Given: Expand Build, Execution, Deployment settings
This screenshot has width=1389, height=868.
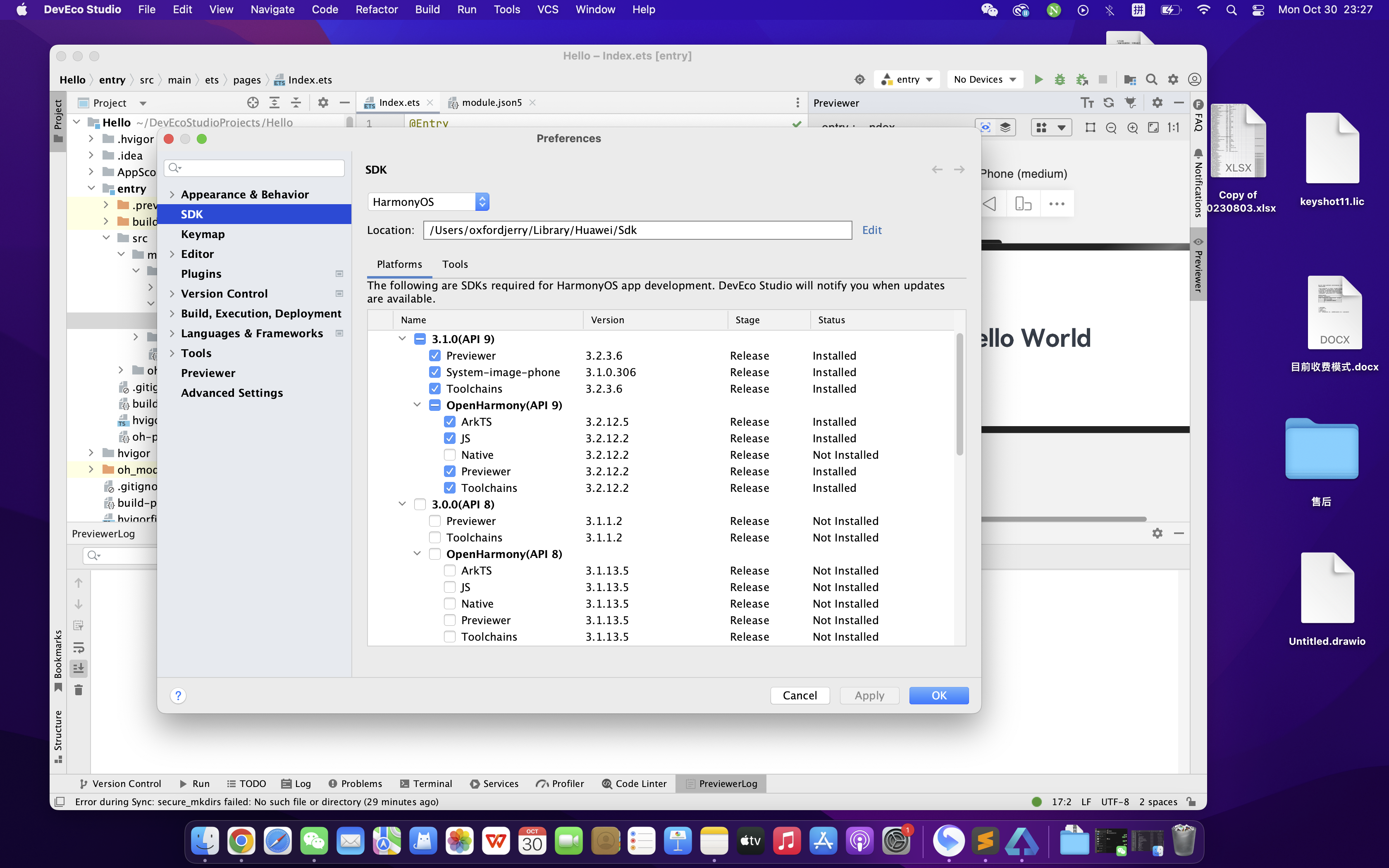Looking at the screenshot, I should [x=172, y=313].
